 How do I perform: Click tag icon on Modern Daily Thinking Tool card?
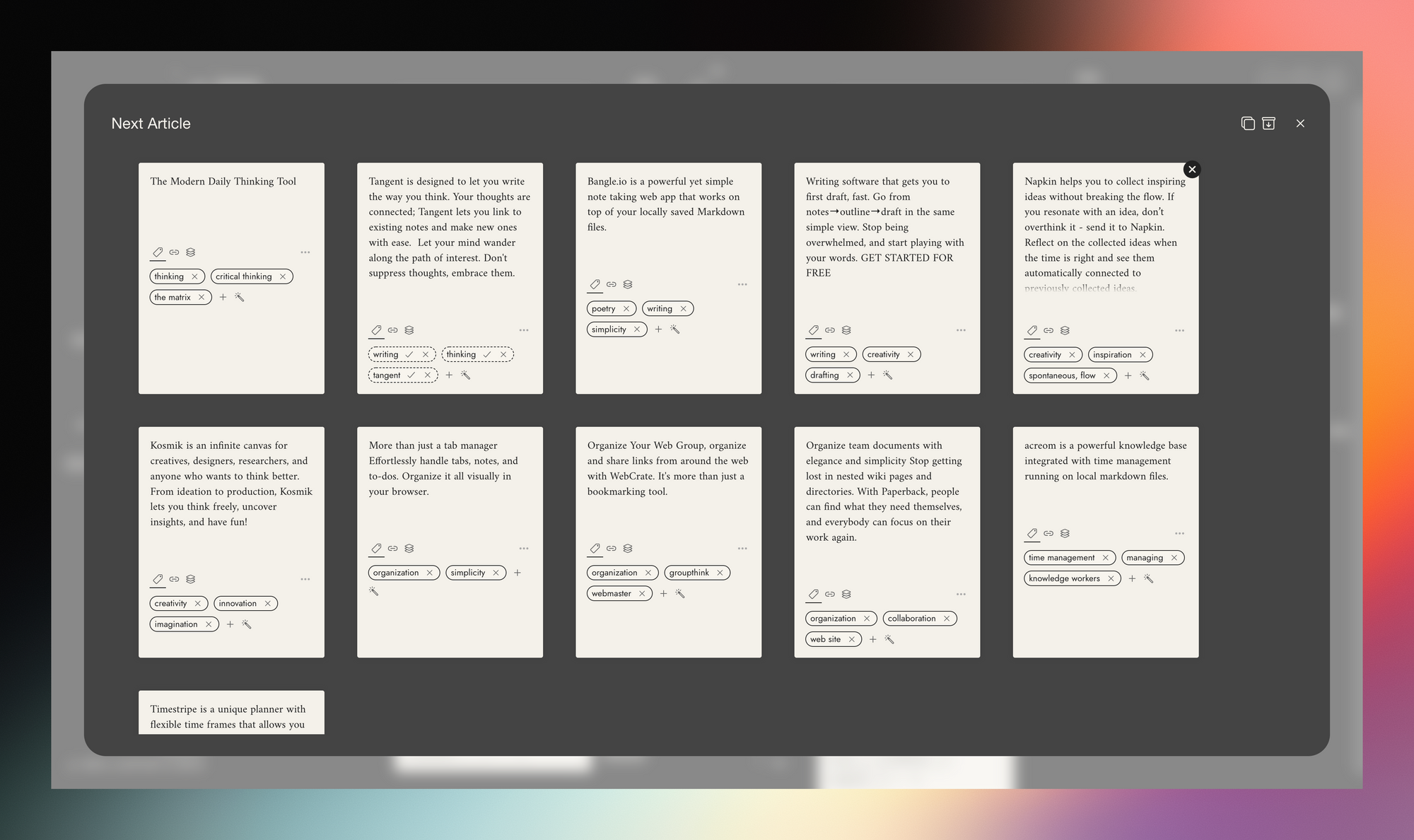tap(158, 252)
